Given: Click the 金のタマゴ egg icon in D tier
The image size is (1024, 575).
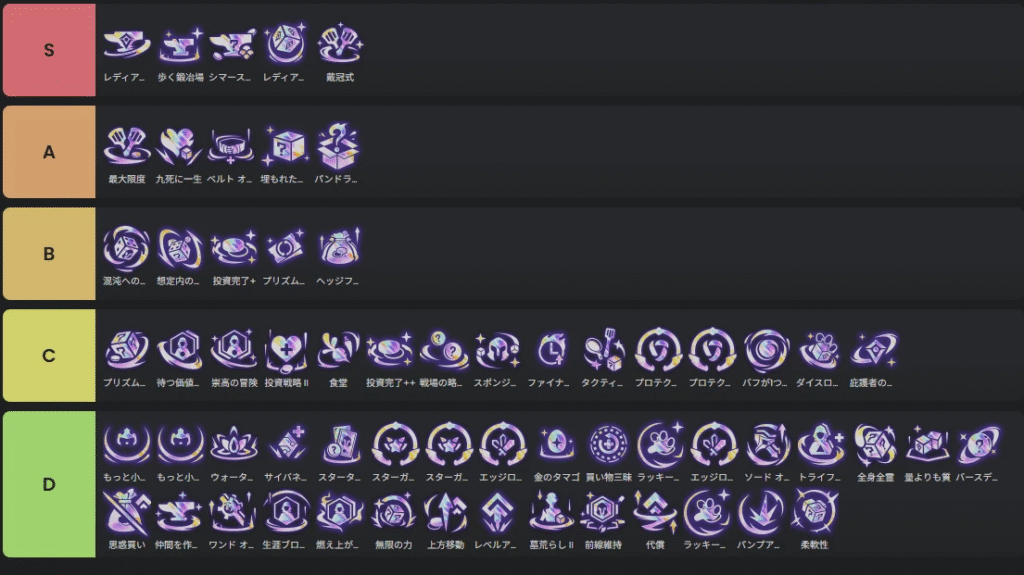Looking at the screenshot, I should (556, 444).
